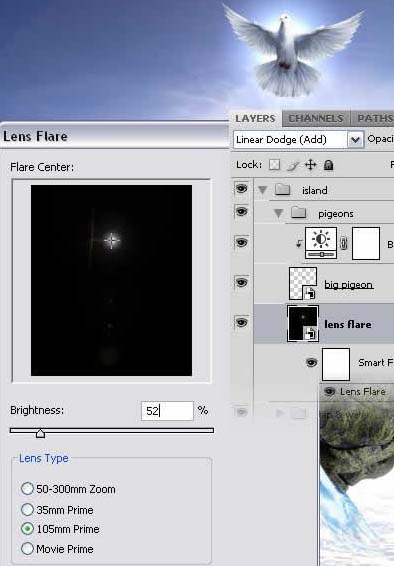The image size is (394, 566).
Task: Switch to the Channels tab
Action: [x=316, y=118]
